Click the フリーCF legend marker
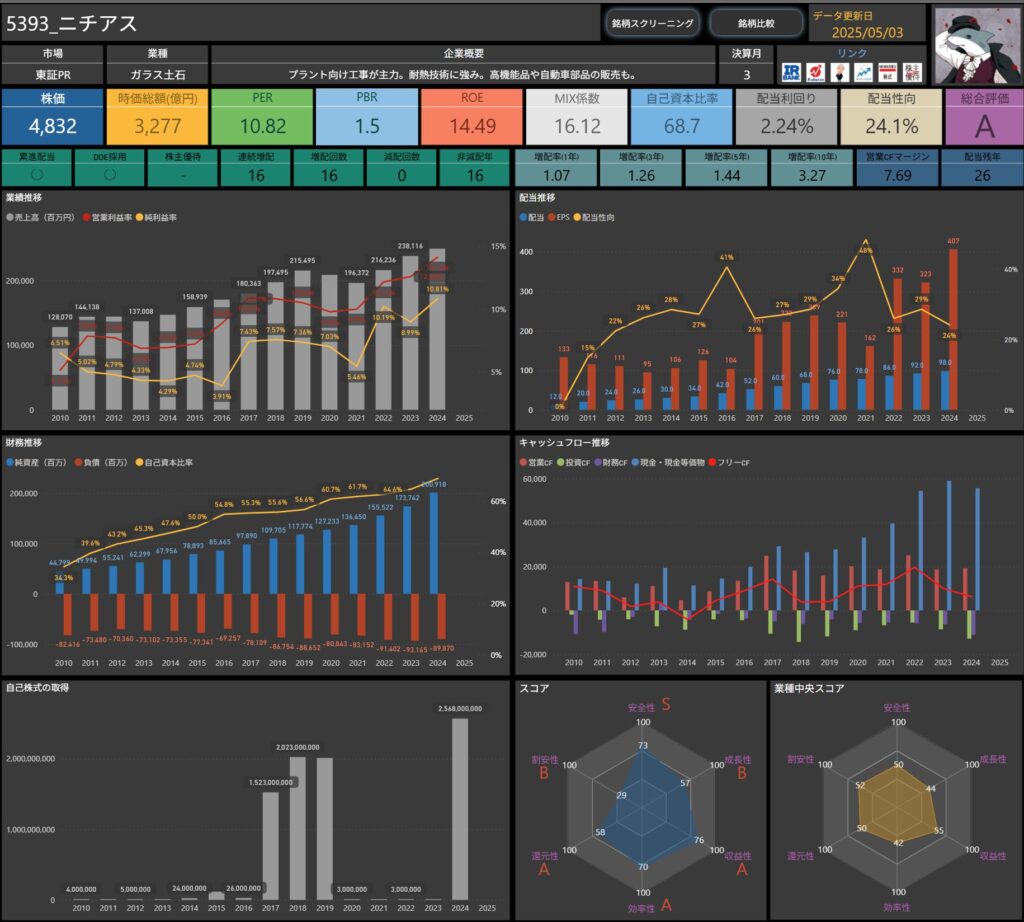1024x922 pixels. click(712, 462)
